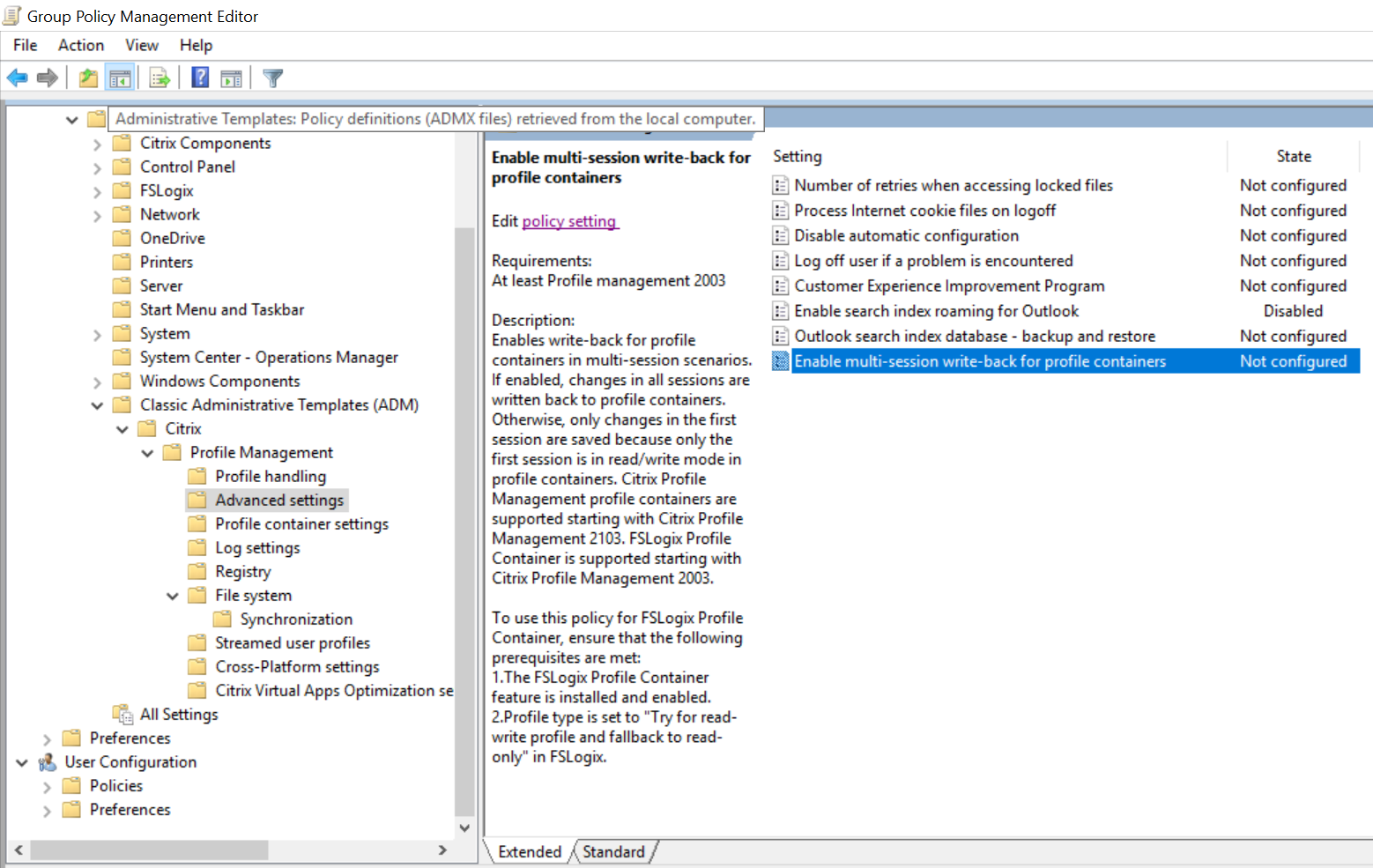Expand the FSLogix folder node
The height and width of the screenshot is (868, 1373).
[97, 191]
